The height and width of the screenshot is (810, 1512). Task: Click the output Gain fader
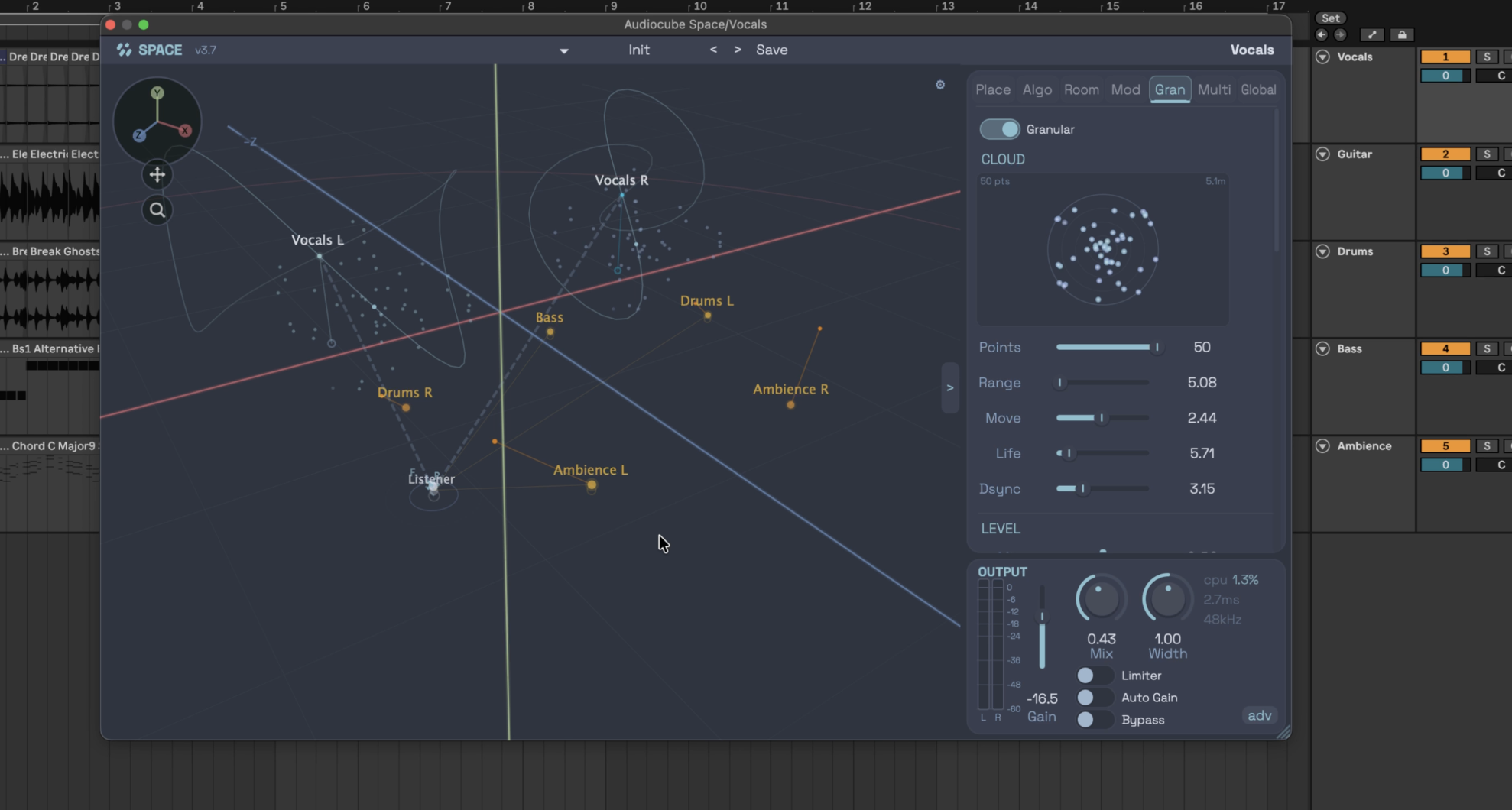tap(1042, 627)
